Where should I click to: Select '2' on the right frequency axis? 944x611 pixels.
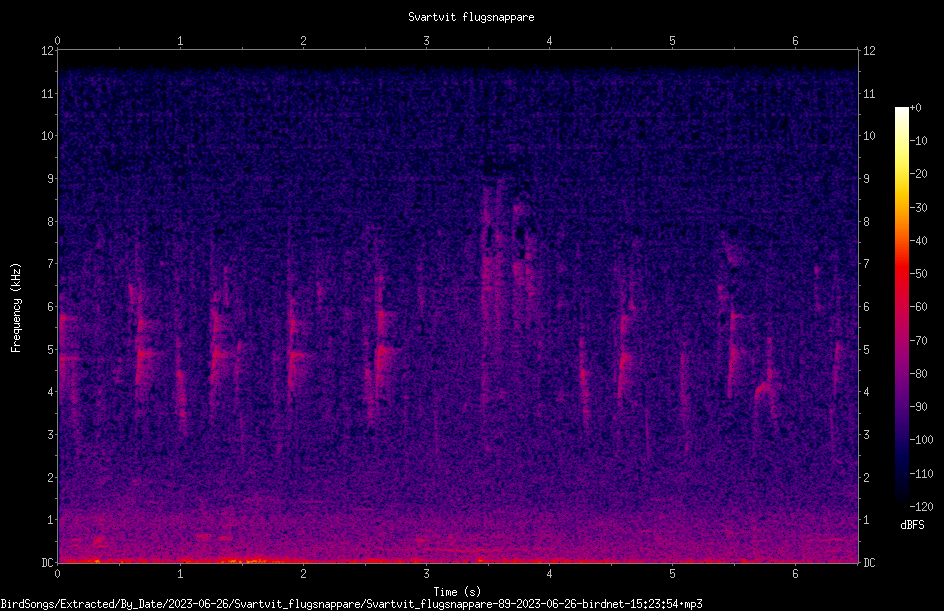point(866,477)
